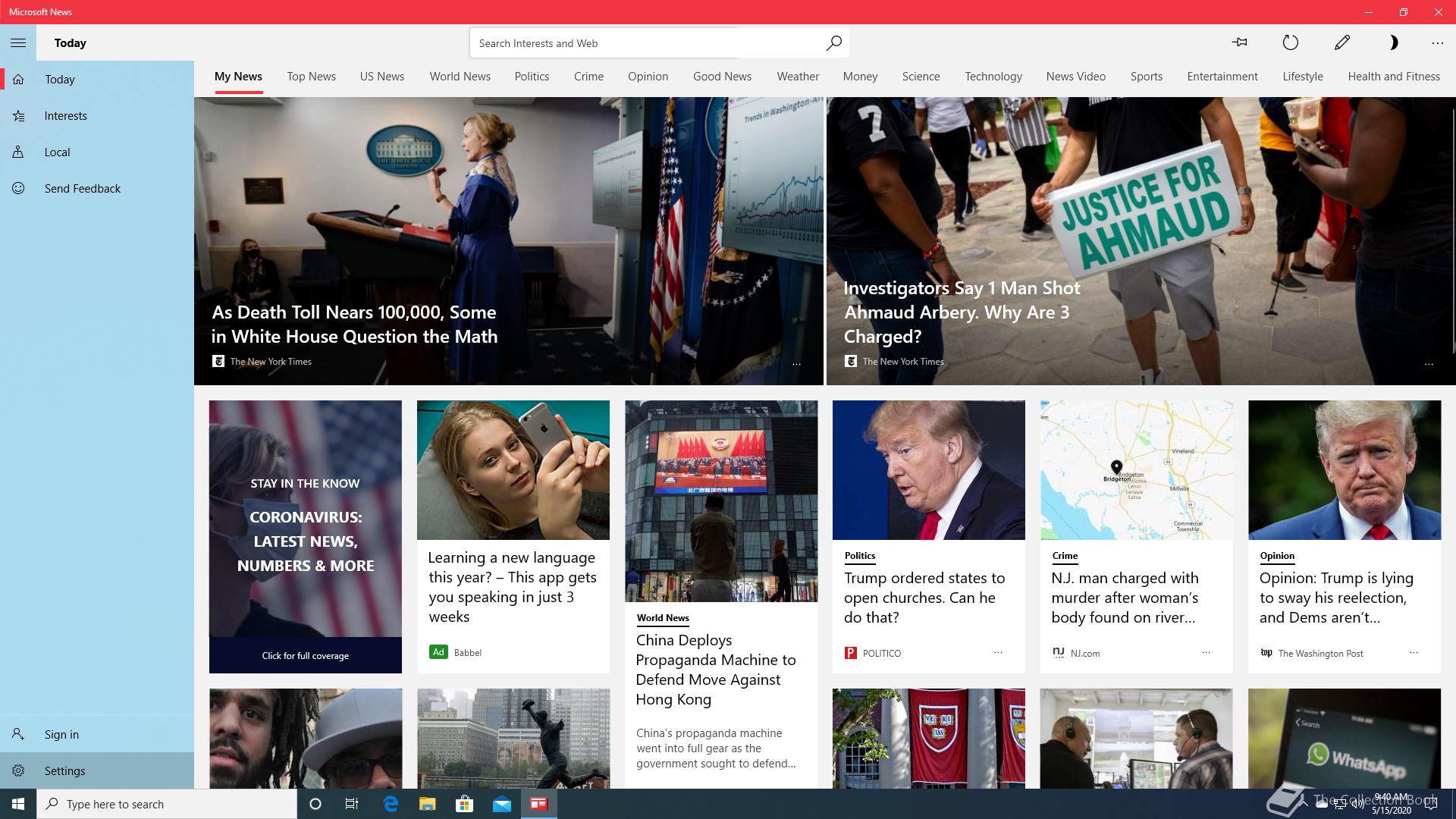The width and height of the screenshot is (1456, 819).
Task: Open File Explorer from the taskbar
Action: click(x=428, y=804)
